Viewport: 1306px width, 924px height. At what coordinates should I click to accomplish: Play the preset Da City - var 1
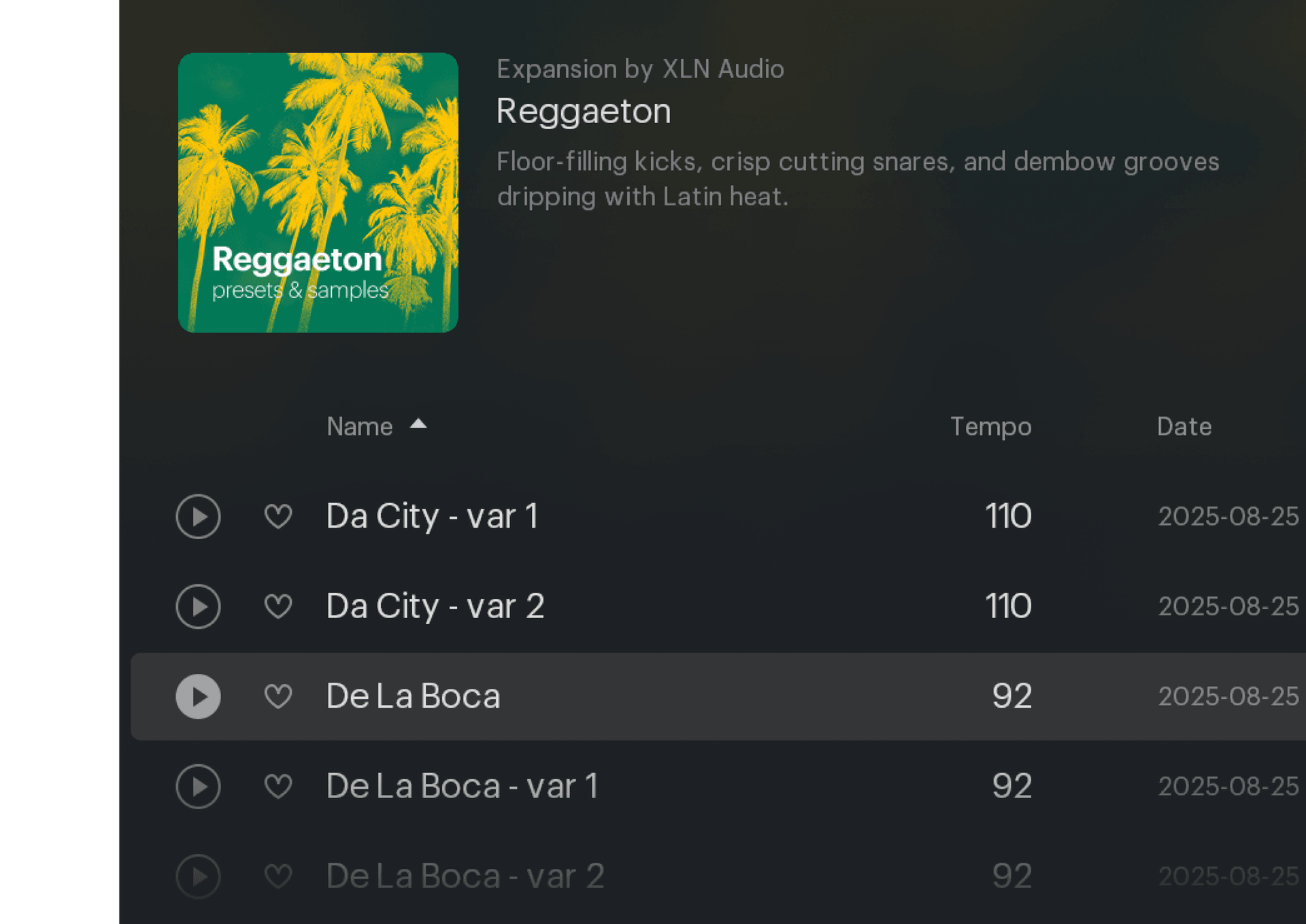coord(198,516)
